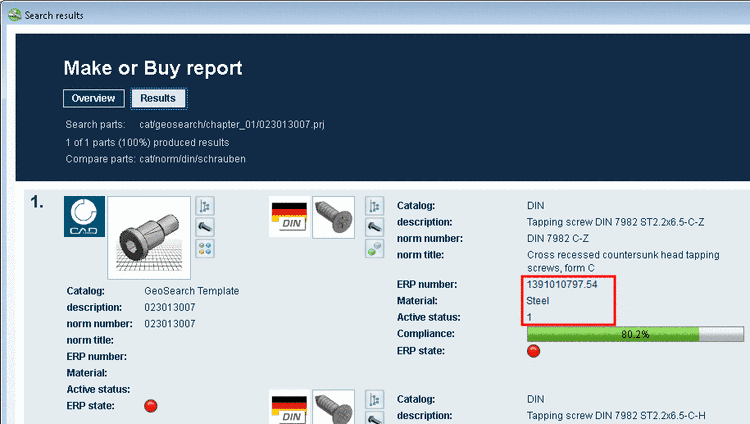Image resolution: width=750 pixels, height=424 pixels.
Task: Click the compare parts path cat/norm/din/schrauben
Action: point(192,159)
